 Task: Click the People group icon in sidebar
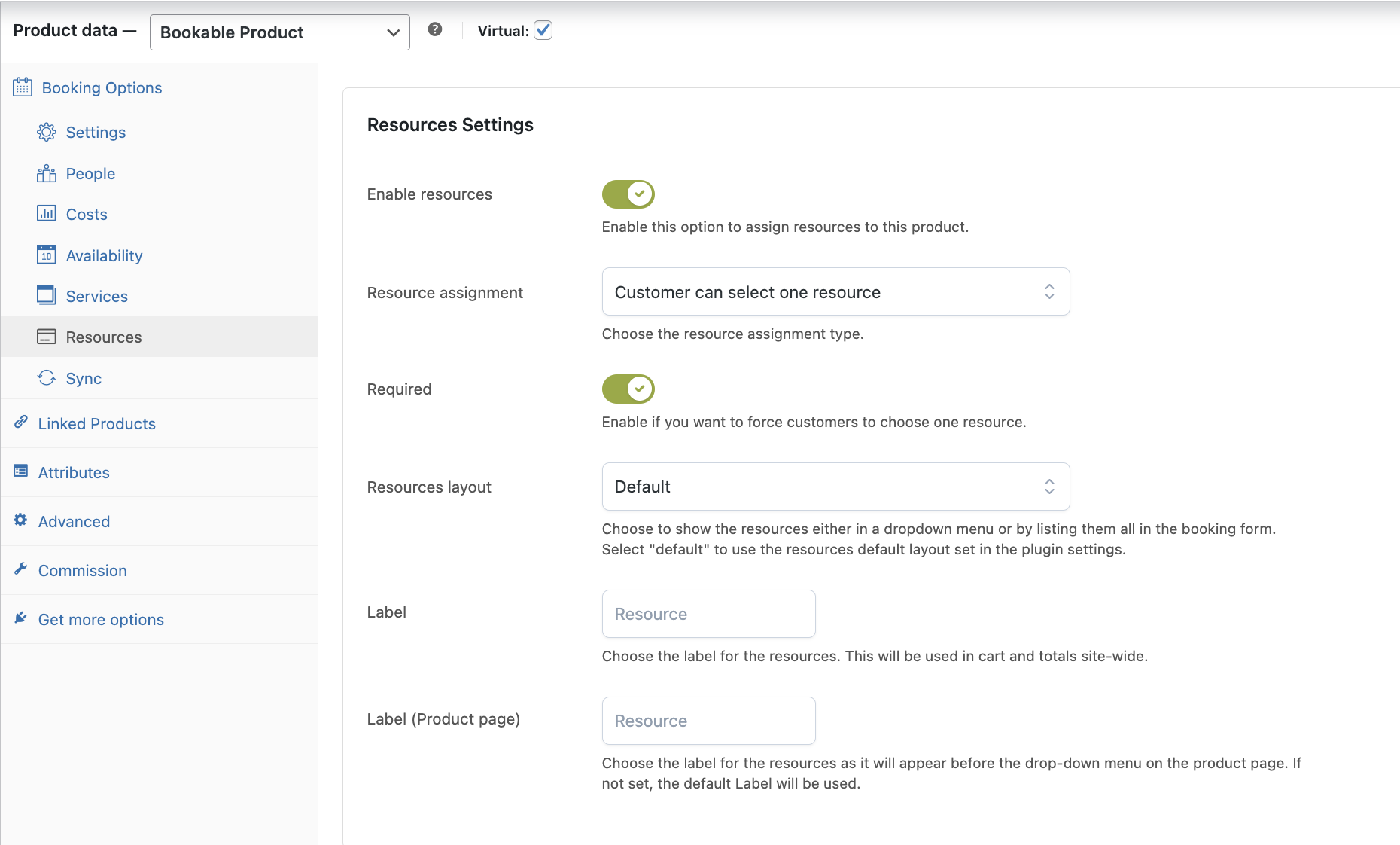pos(46,174)
